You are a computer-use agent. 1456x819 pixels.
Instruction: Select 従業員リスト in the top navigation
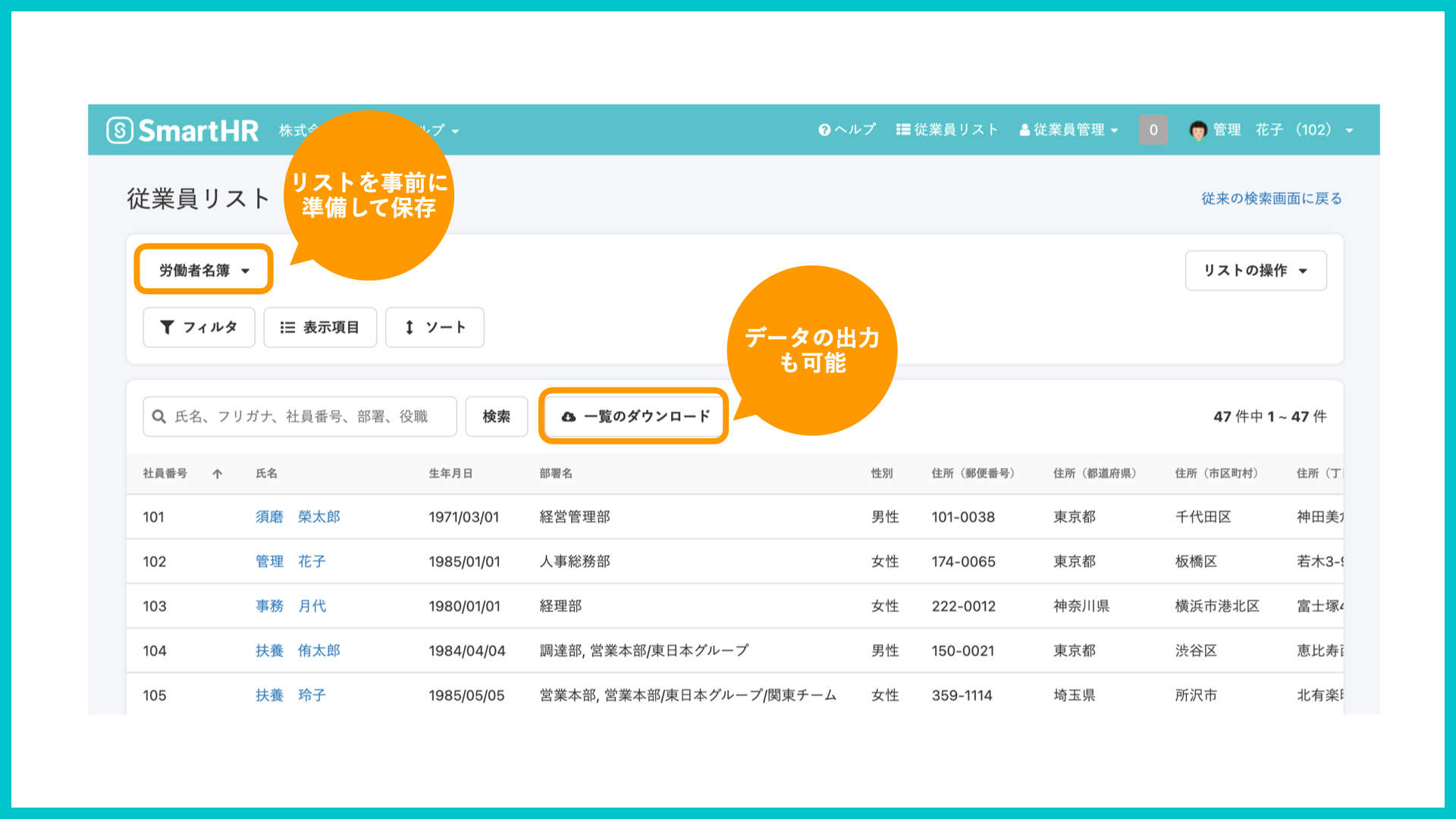coord(955,129)
